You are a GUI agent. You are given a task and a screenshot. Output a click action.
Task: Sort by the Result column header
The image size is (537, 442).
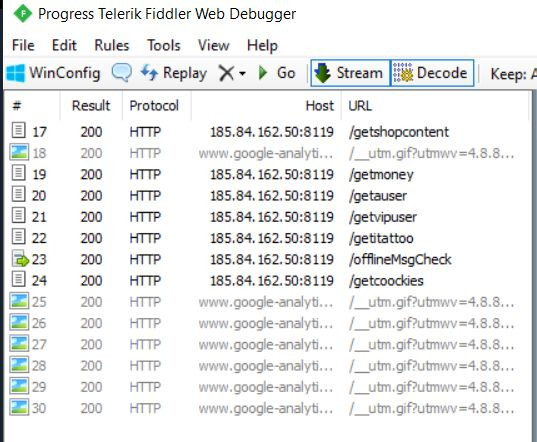tap(91, 105)
